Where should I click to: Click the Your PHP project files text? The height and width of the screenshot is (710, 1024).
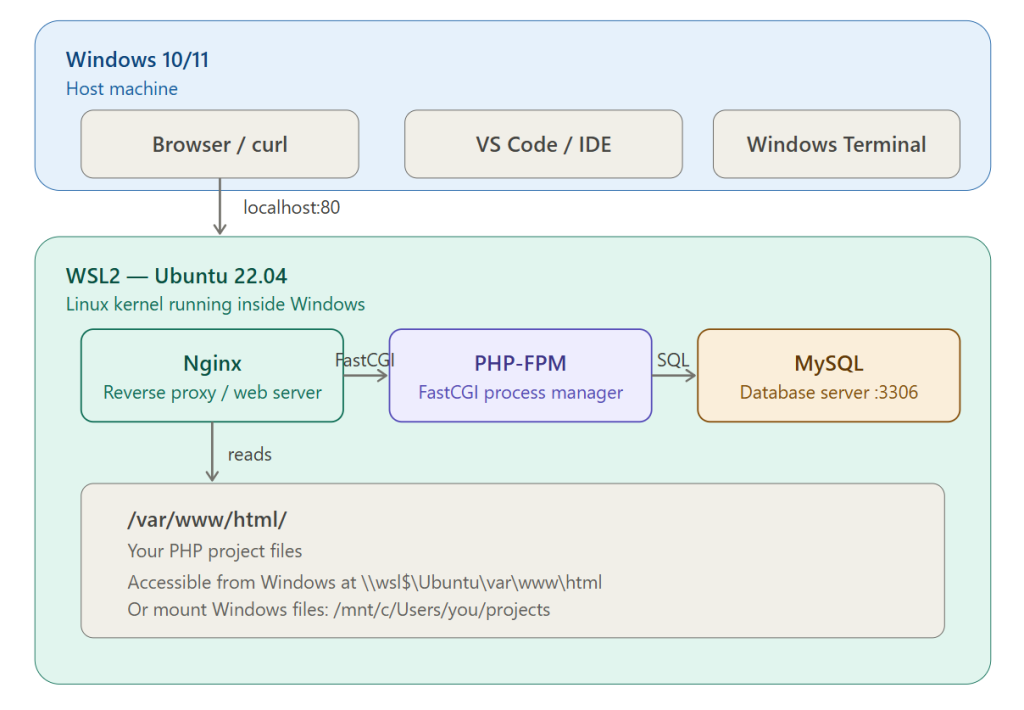click(x=214, y=551)
